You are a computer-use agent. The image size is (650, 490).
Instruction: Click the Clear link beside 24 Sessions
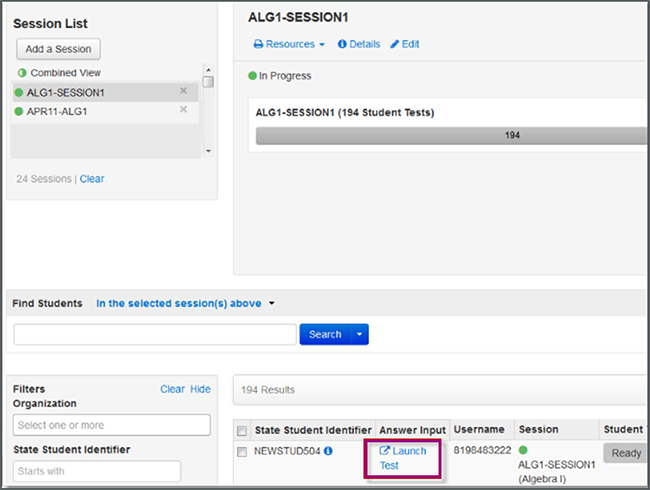click(92, 179)
